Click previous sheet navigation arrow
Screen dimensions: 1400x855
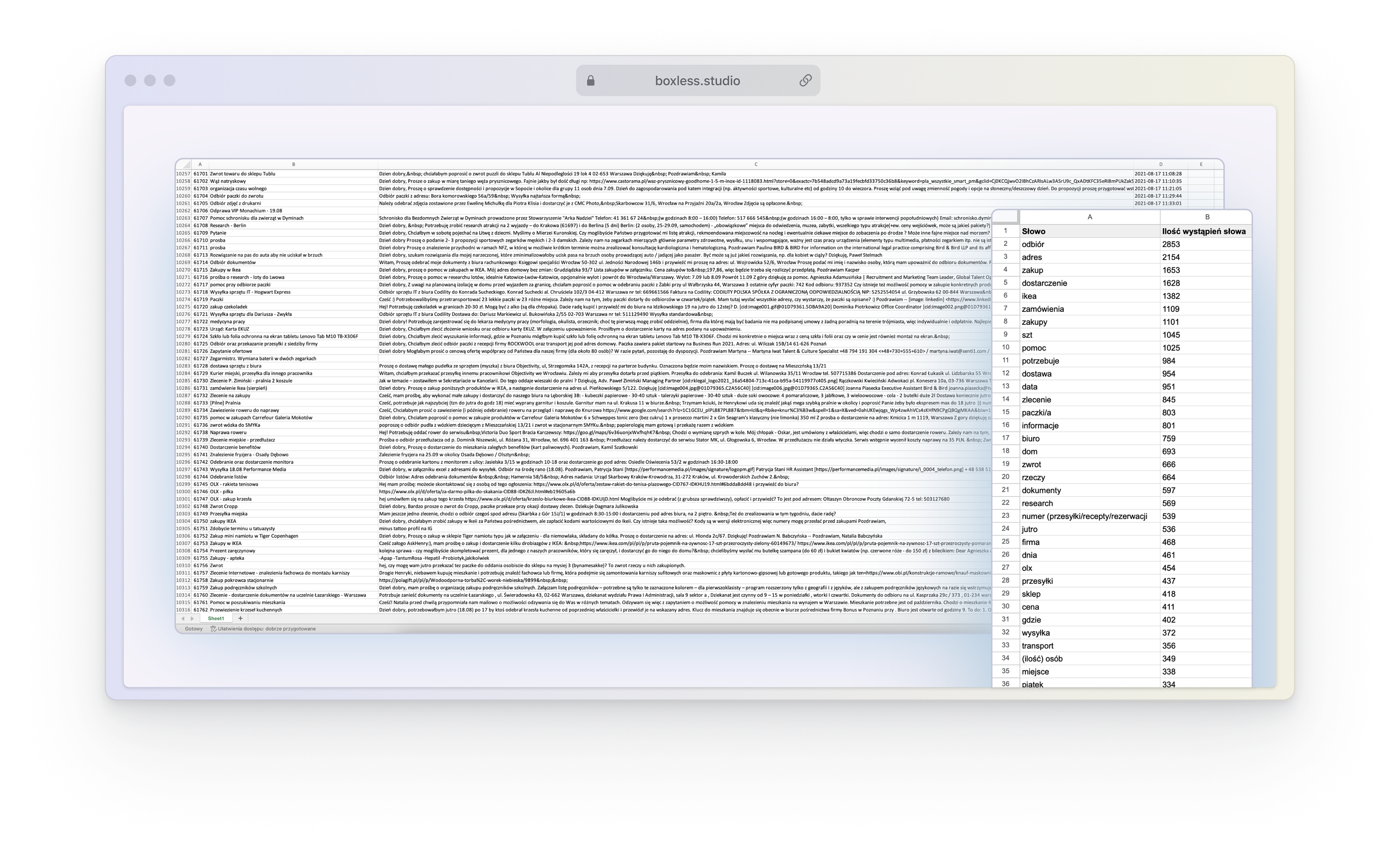183,618
